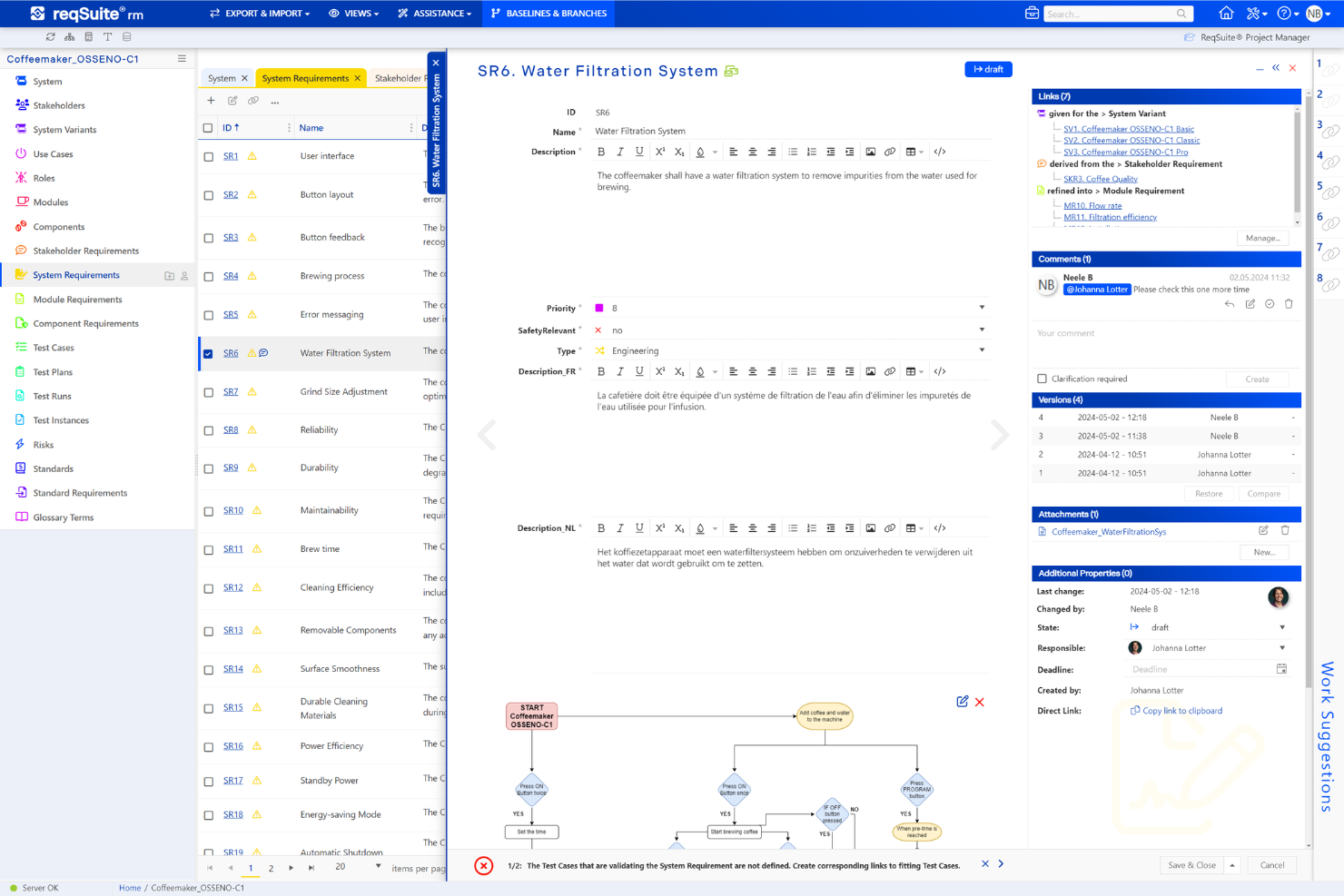Viewport: 1344px width, 896px height.
Task: Expand the State draft dropdown
Action: [x=1282, y=627]
